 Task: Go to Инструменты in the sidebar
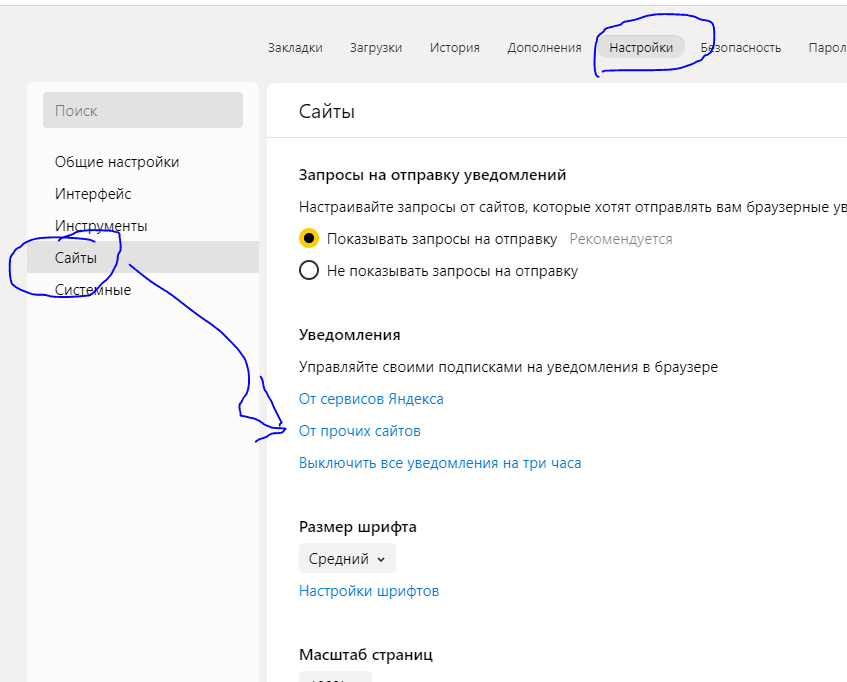(101, 226)
